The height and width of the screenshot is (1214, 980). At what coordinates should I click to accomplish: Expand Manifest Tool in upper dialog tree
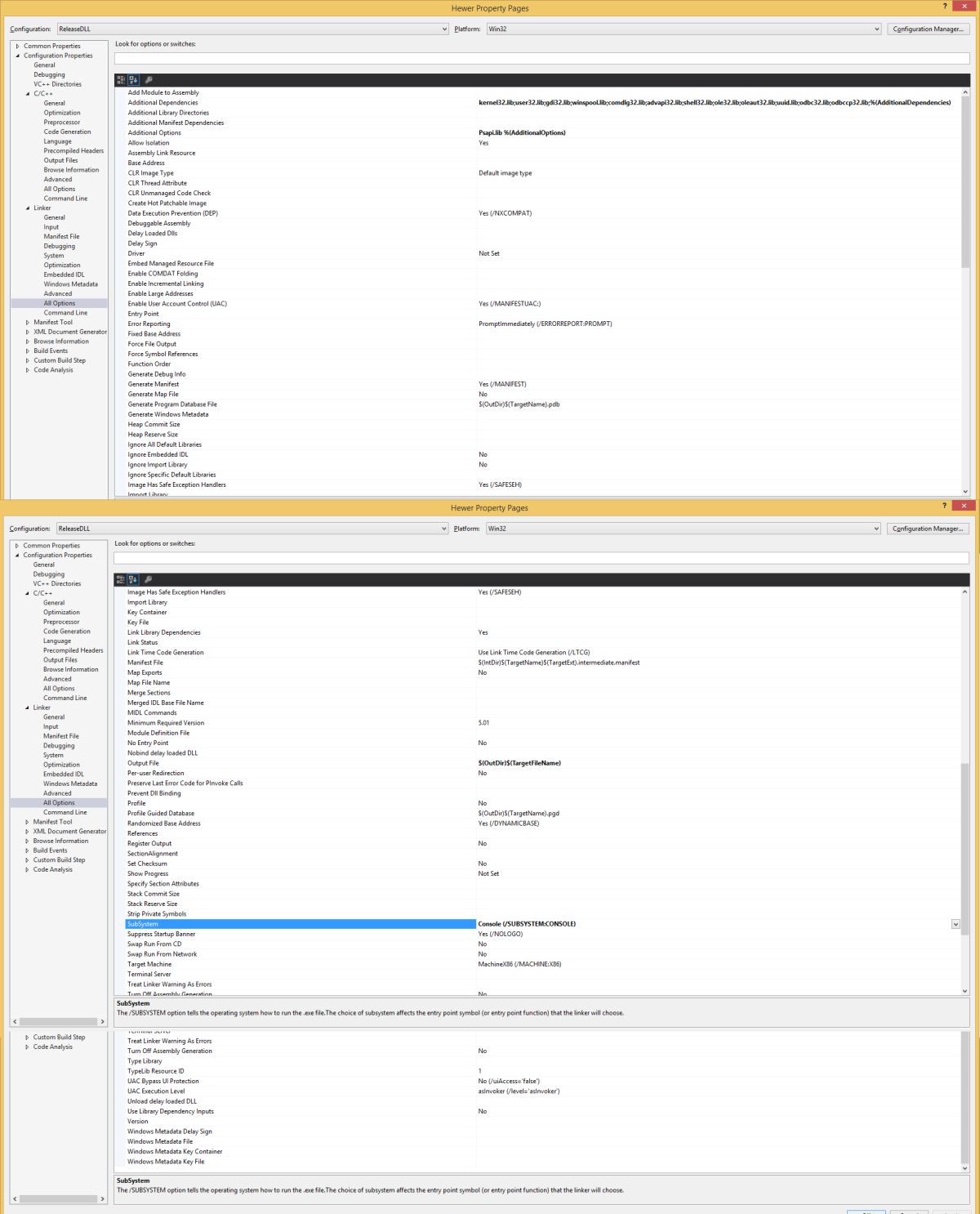[x=28, y=323]
